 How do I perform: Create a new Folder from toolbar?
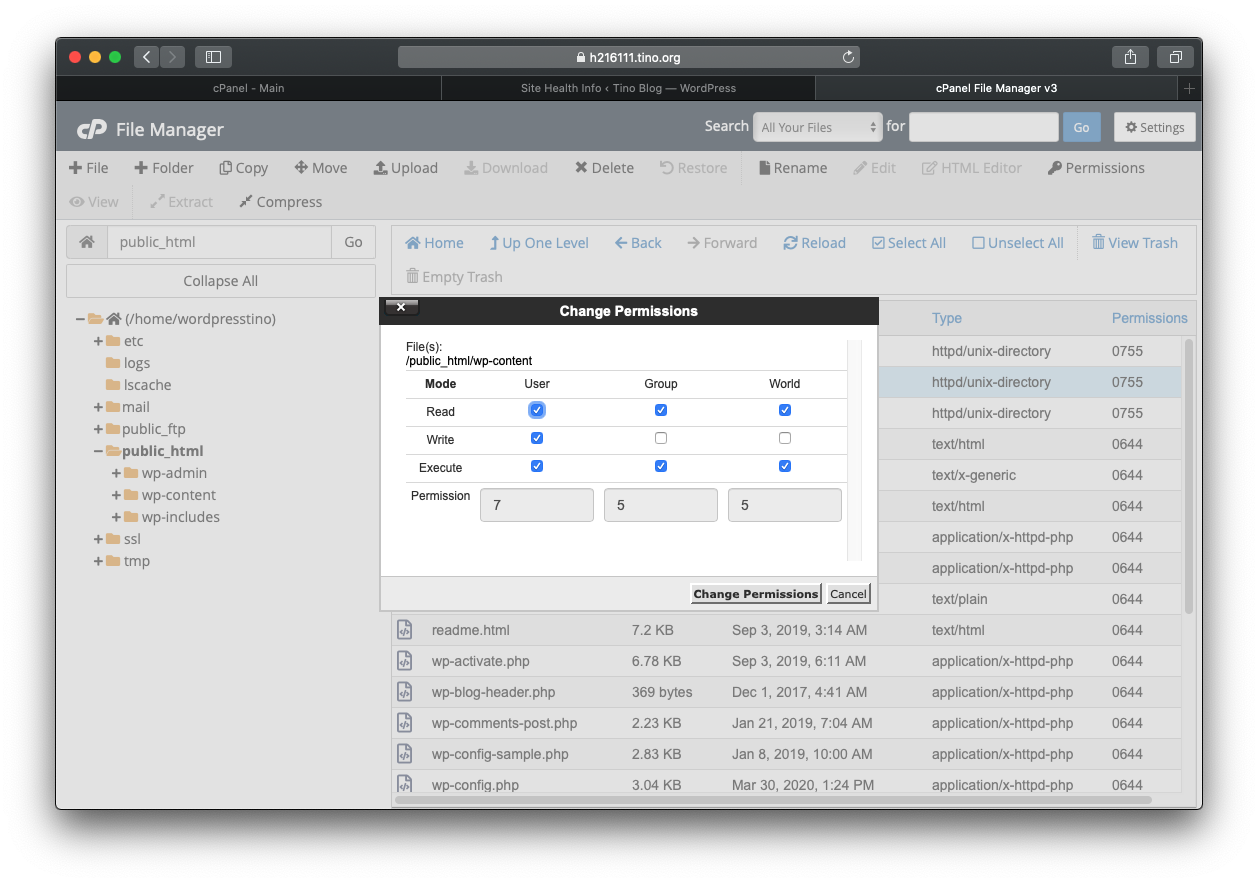[x=164, y=168]
